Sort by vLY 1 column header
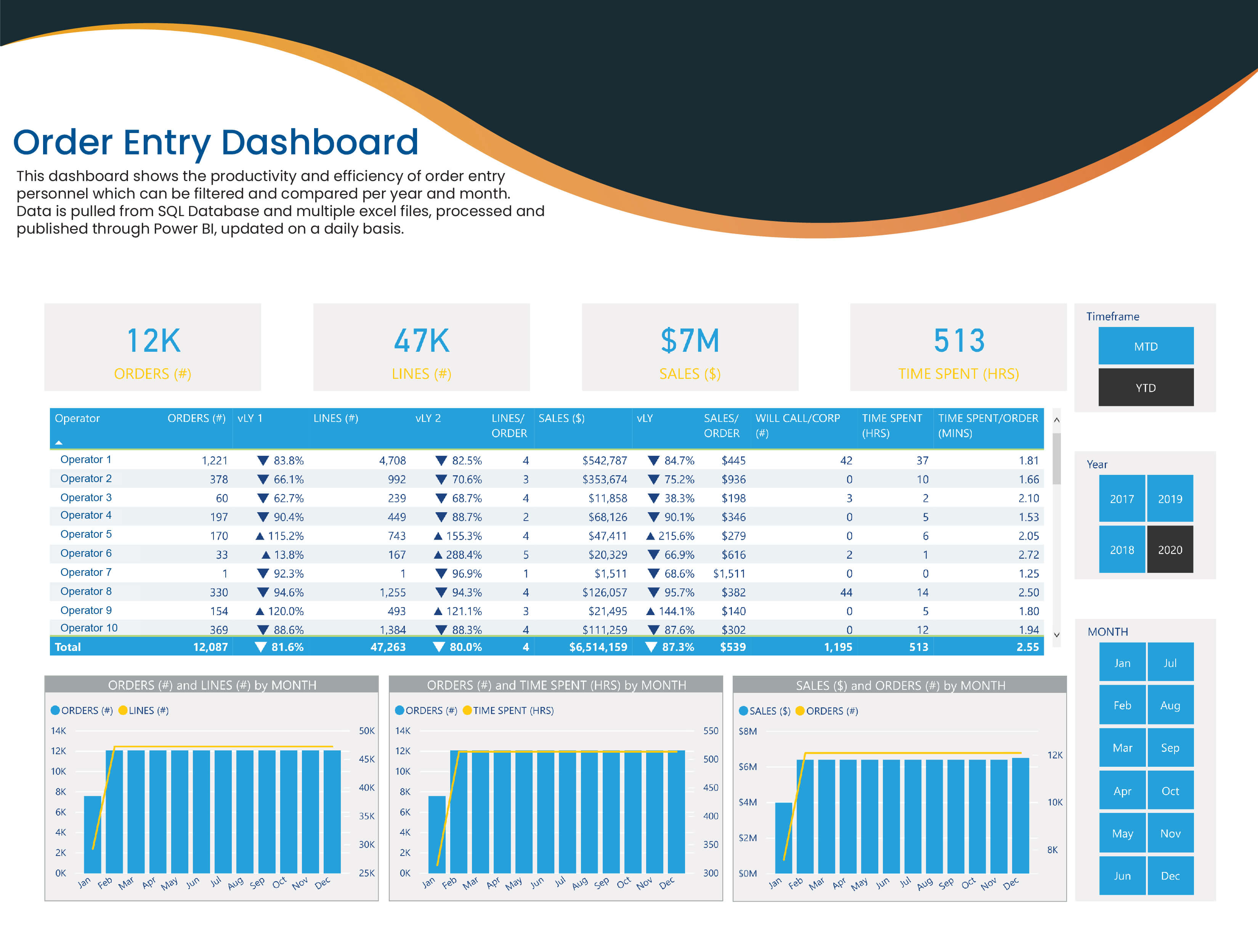 pyautogui.click(x=250, y=418)
